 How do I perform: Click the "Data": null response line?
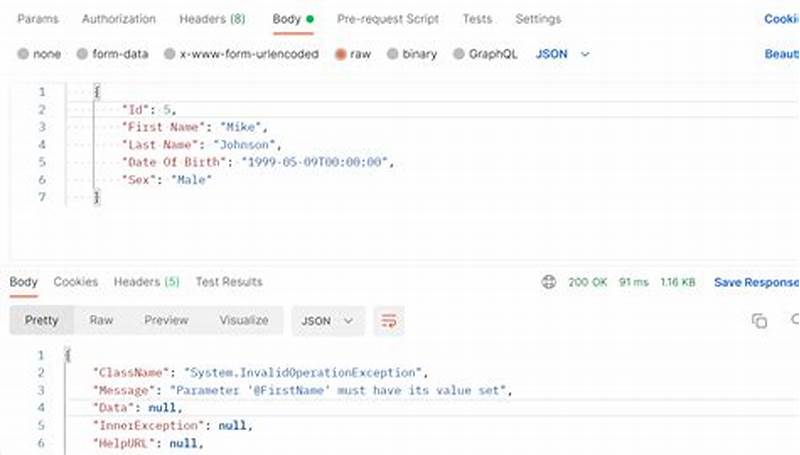coord(137,408)
